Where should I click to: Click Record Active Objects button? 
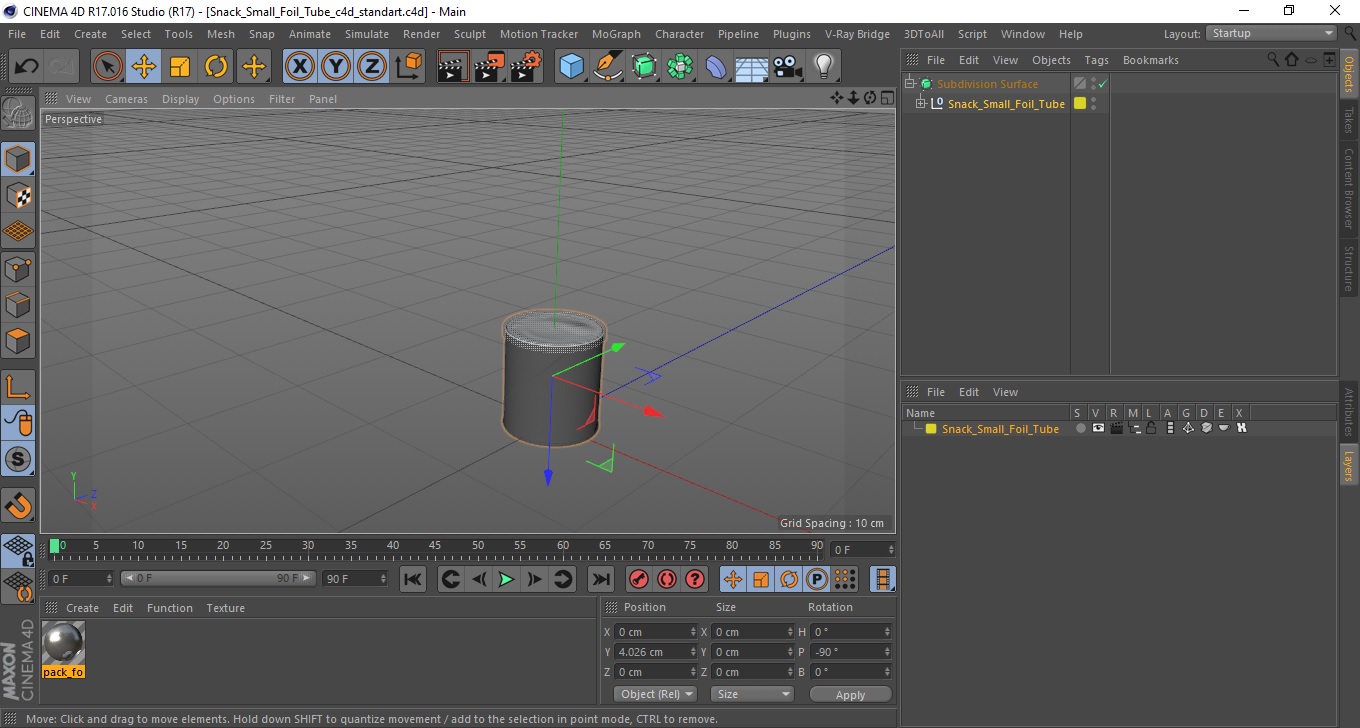pyautogui.click(x=638, y=579)
